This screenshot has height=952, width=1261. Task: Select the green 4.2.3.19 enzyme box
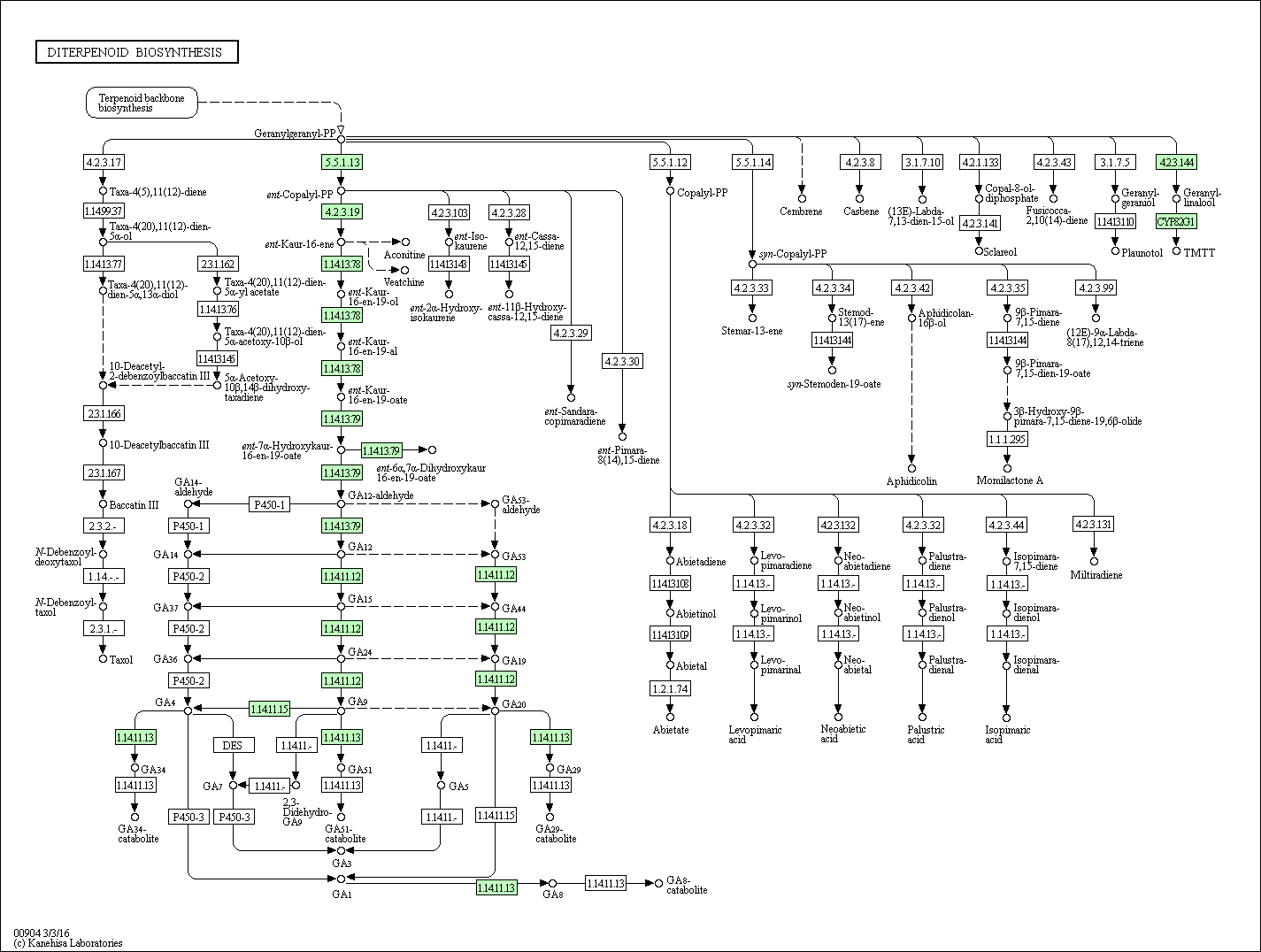pos(342,211)
